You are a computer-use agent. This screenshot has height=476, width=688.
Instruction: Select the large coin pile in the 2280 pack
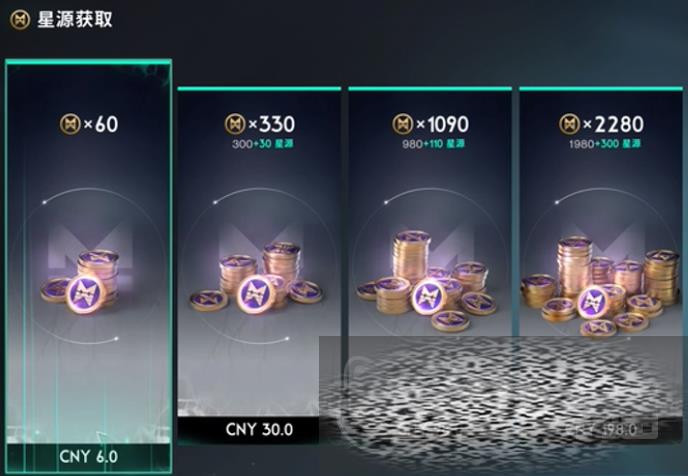[600, 286]
